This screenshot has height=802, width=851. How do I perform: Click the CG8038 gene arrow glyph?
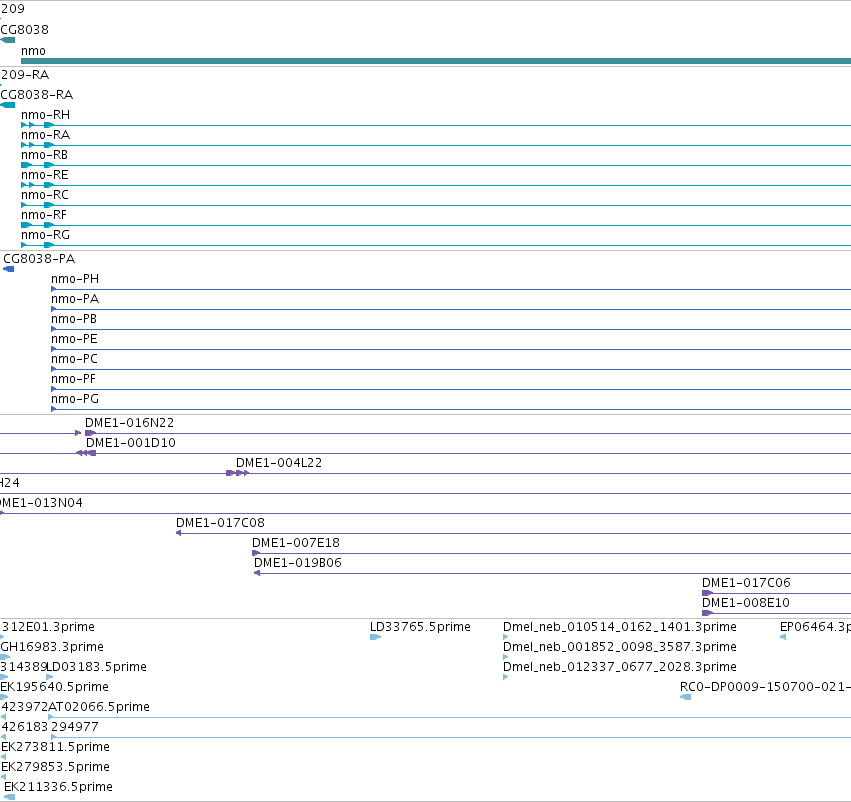pyautogui.click(x=8, y=40)
